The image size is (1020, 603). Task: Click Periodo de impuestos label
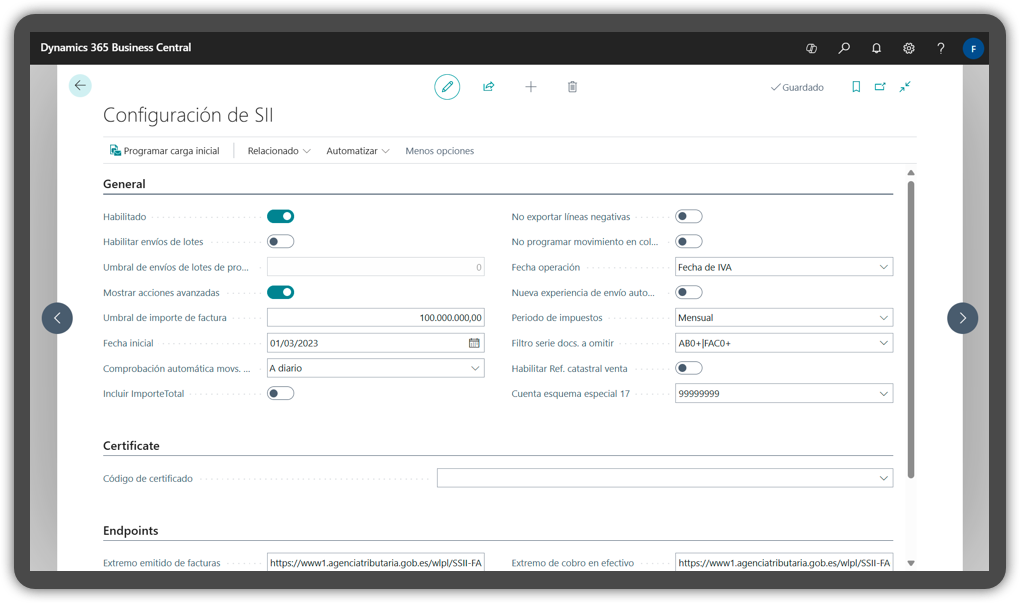pyautogui.click(x=557, y=317)
